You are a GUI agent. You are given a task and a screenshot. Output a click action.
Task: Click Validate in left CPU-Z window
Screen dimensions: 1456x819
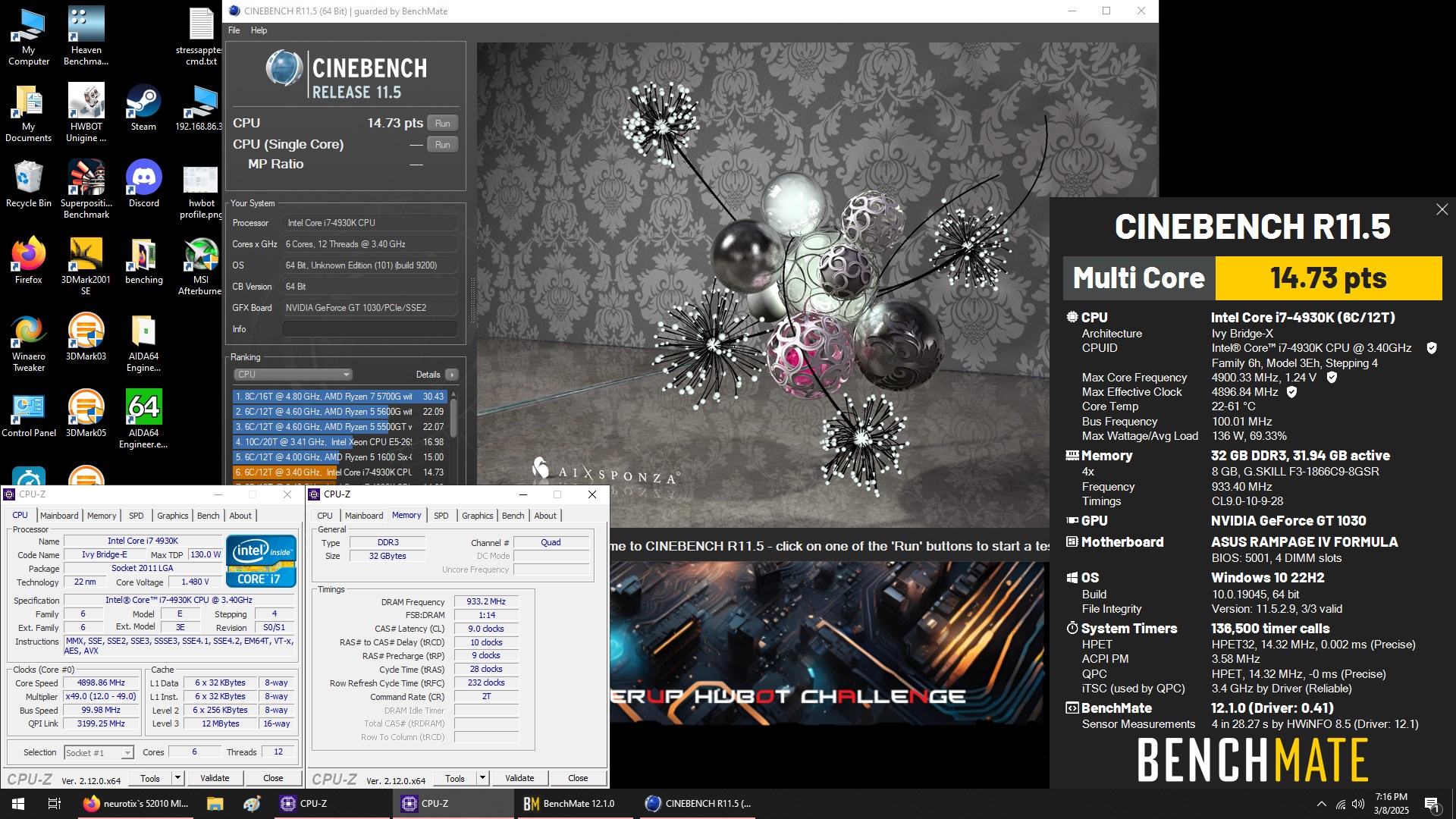[x=215, y=778]
